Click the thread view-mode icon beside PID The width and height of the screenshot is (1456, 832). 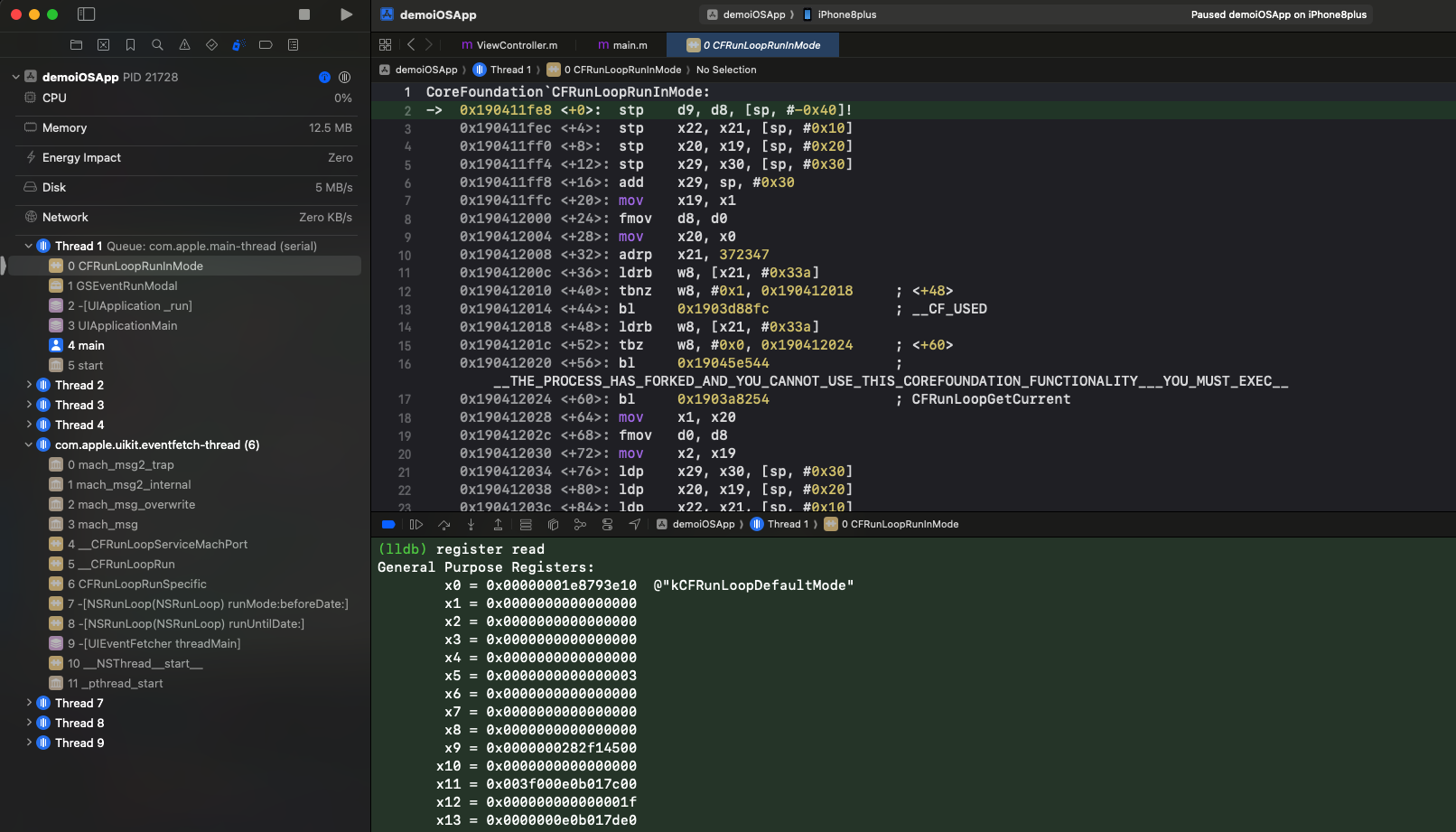point(344,77)
